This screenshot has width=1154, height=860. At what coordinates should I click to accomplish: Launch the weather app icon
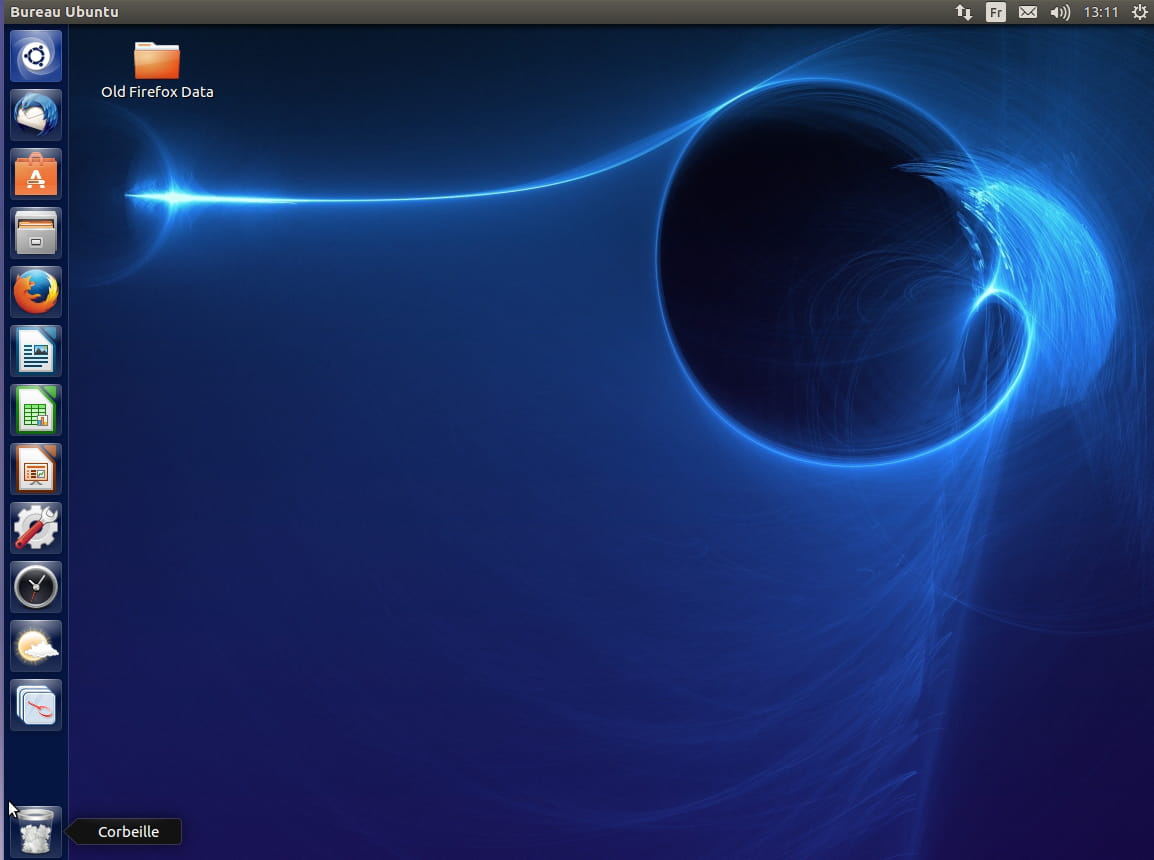tap(36, 646)
